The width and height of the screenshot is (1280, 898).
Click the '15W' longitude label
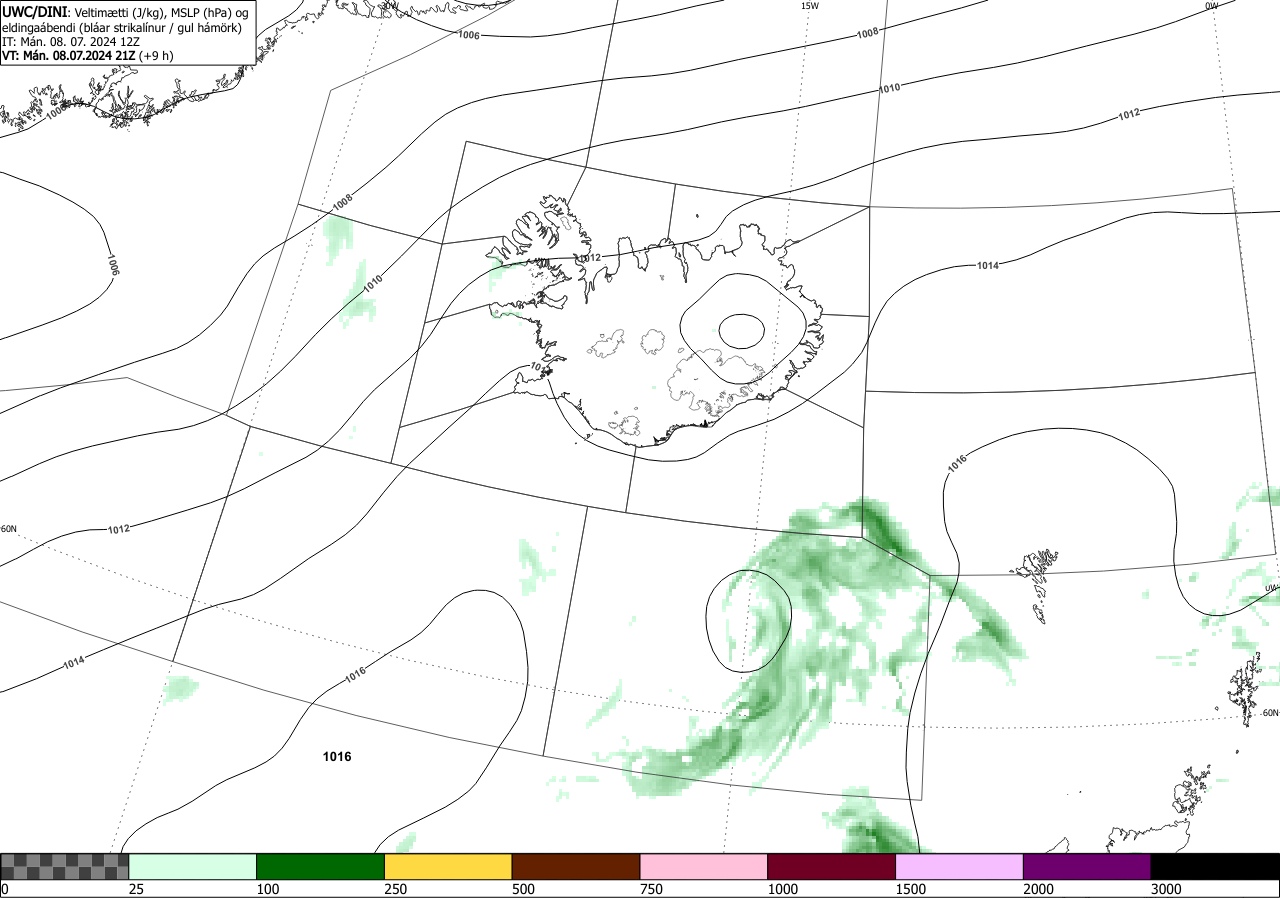click(810, 6)
